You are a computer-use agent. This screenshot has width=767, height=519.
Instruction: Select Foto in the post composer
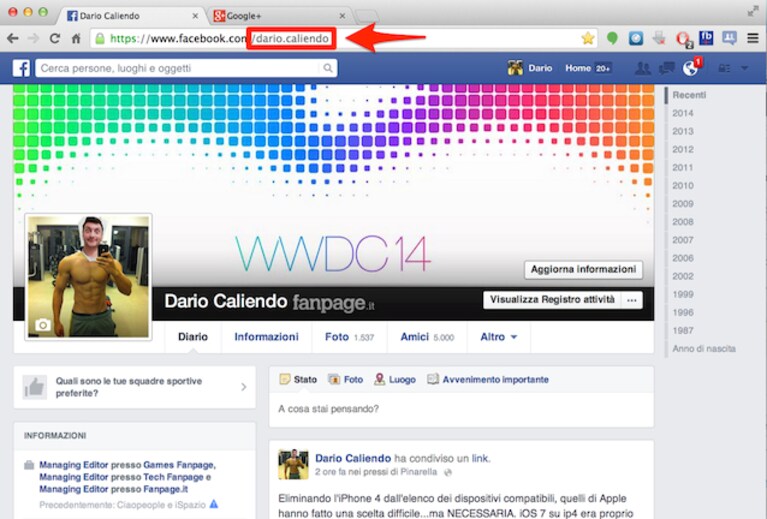(x=345, y=379)
